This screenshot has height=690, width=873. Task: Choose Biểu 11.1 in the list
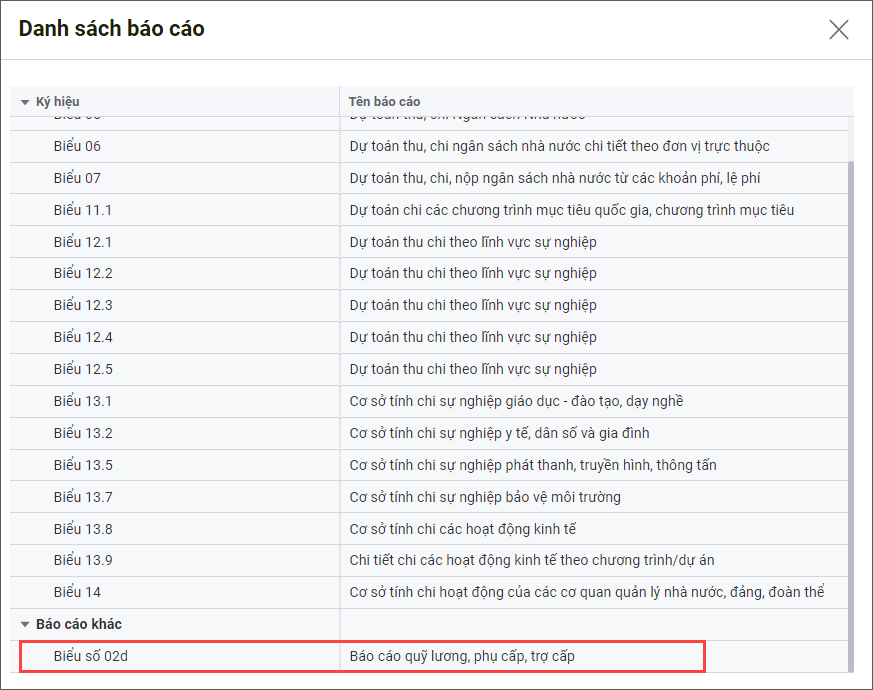(83, 210)
